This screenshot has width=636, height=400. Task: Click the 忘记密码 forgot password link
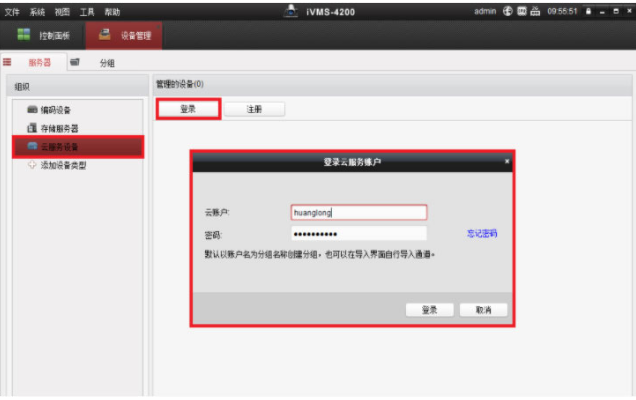point(481,233)
